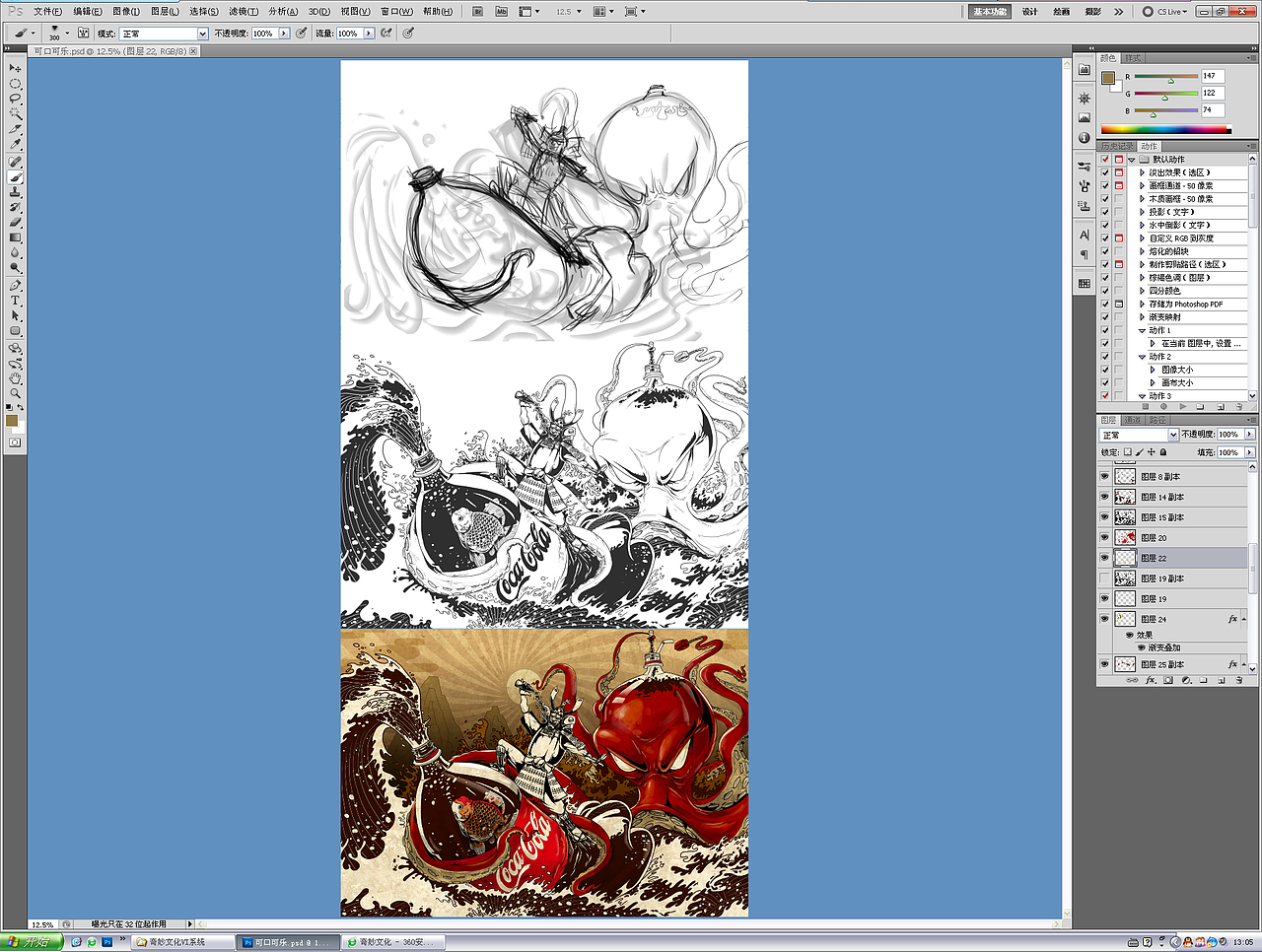
Task: Open Mini Bridge from the top bar
Action: point(501,12)
